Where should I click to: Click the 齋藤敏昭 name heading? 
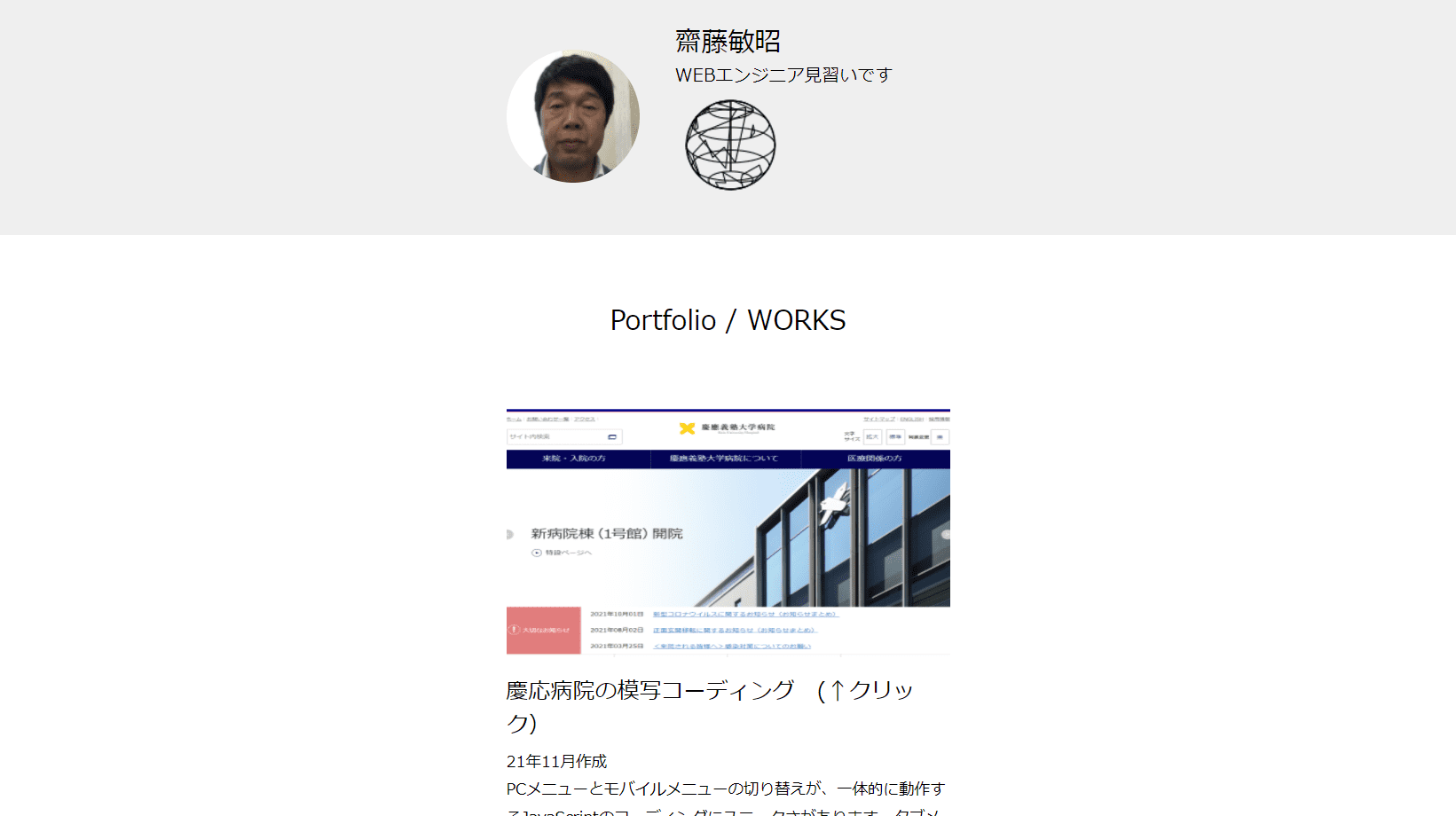(x=728, y=42)
